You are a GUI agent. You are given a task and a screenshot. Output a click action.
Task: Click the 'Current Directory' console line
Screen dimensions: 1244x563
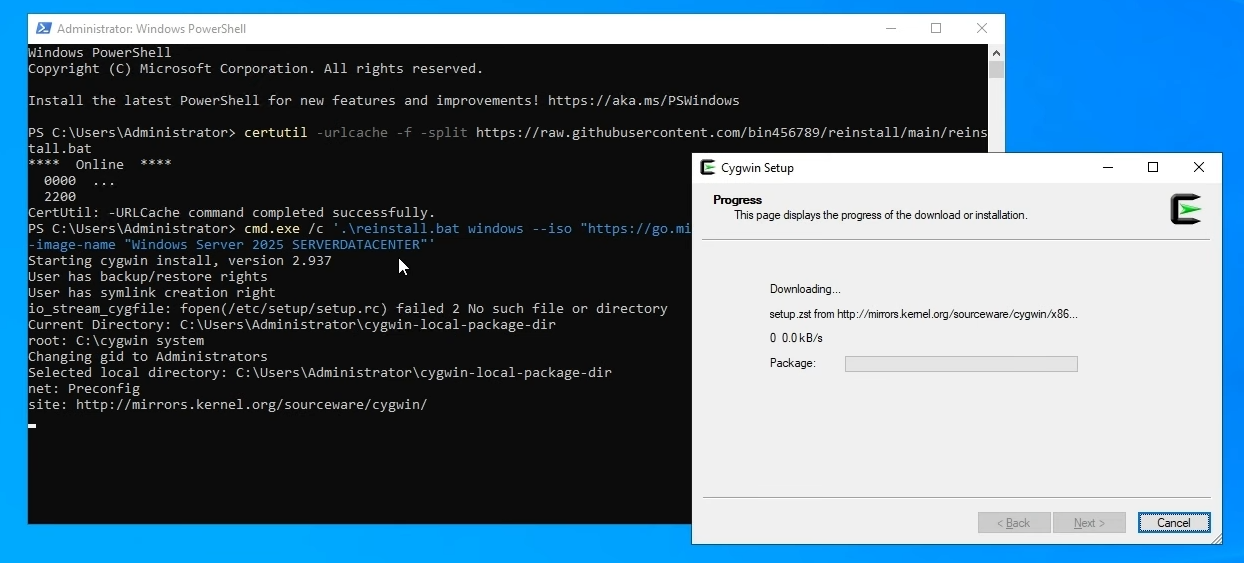[292, 324]
